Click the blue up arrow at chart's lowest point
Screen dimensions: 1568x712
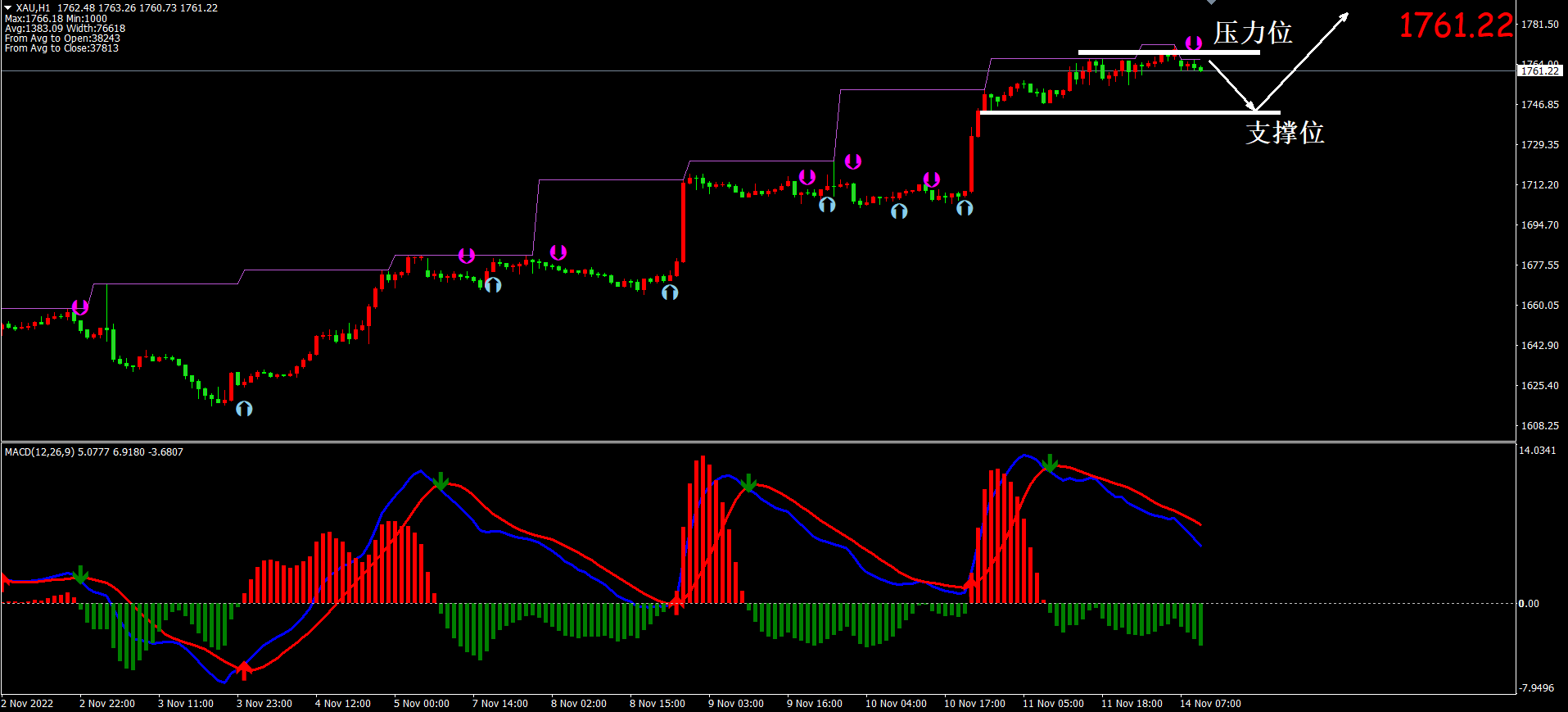(244, 408)
